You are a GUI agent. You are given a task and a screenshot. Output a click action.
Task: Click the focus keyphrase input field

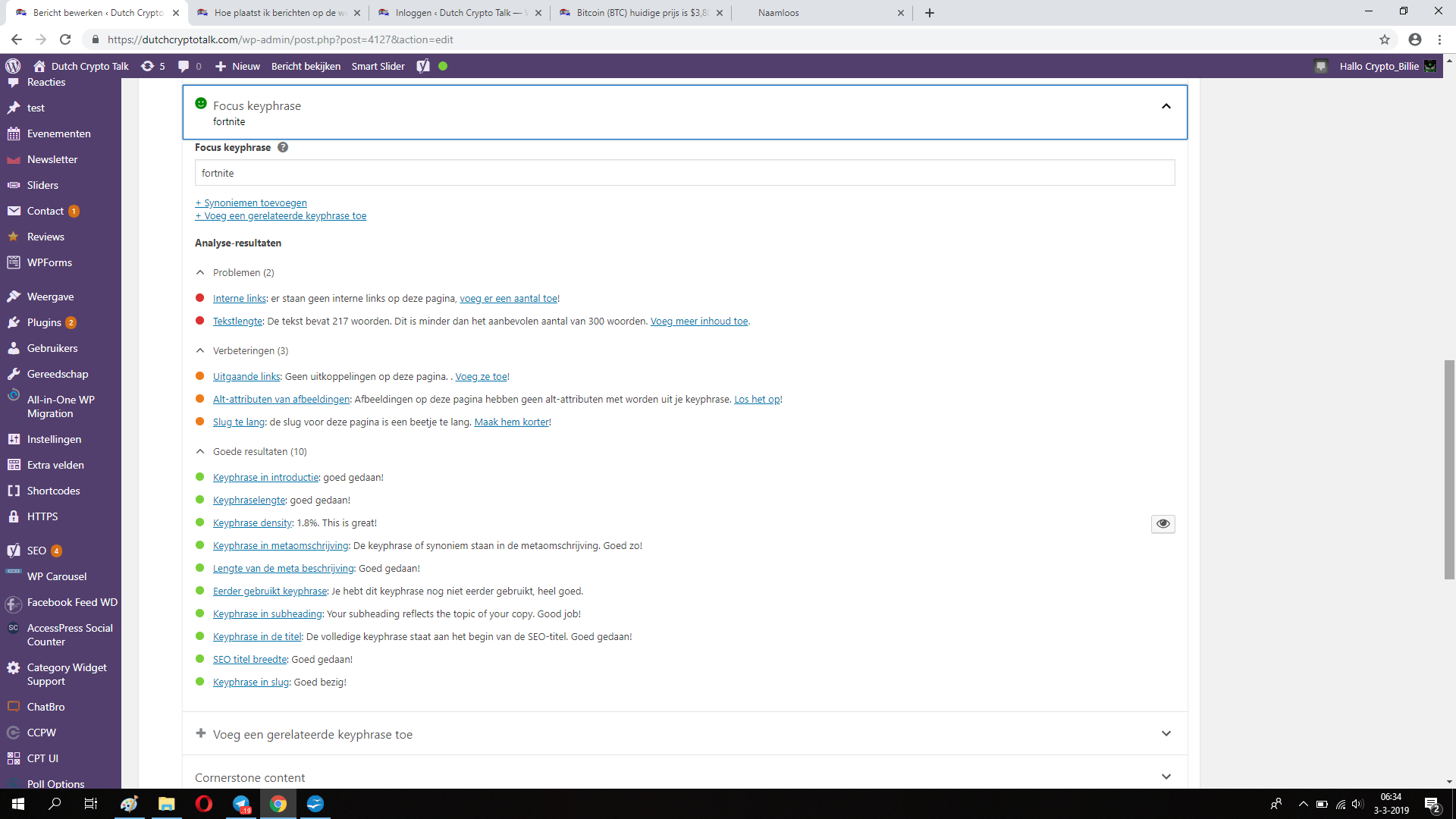(x=684, y=173)
